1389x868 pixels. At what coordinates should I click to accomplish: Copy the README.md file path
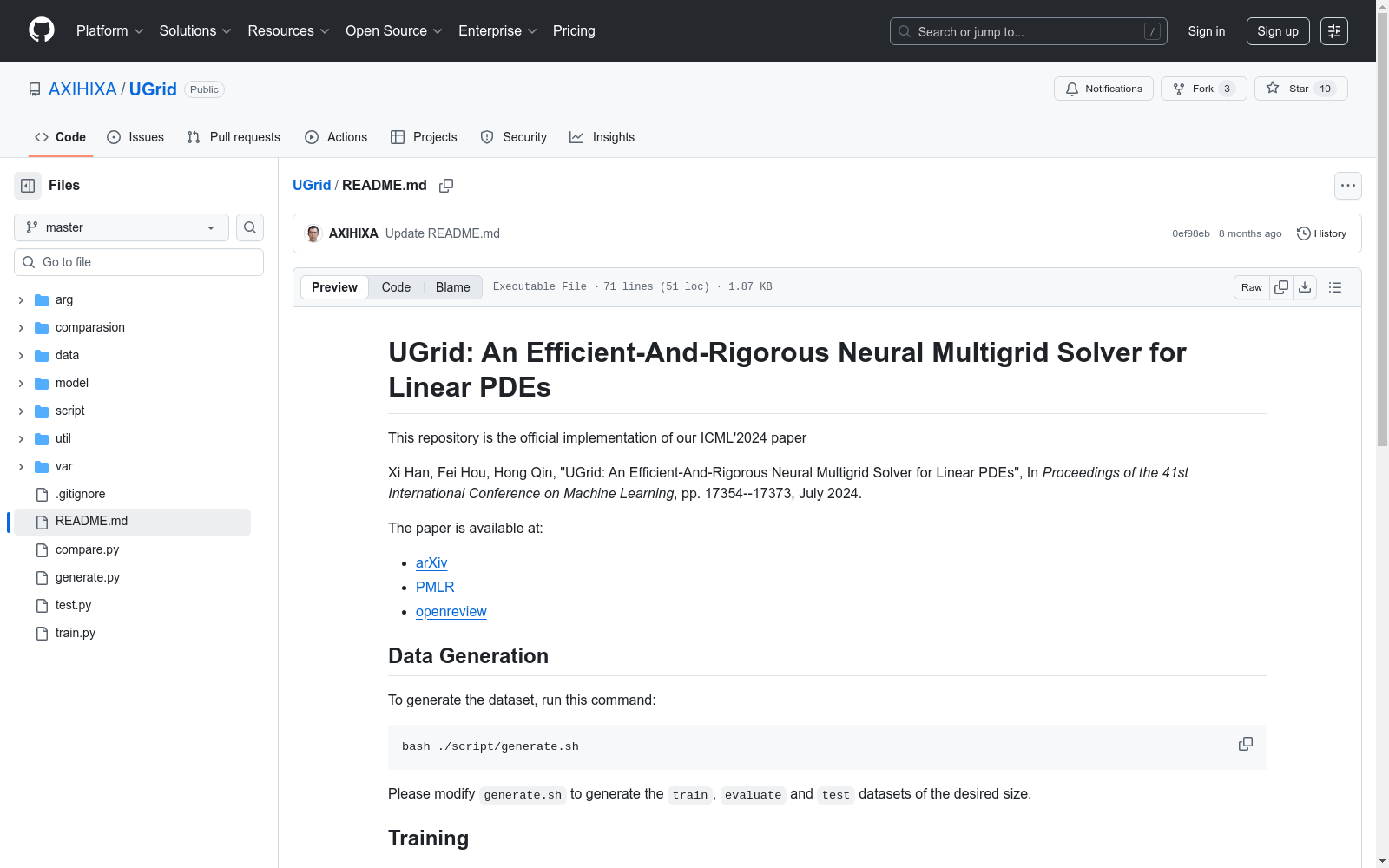pos(446,186)
